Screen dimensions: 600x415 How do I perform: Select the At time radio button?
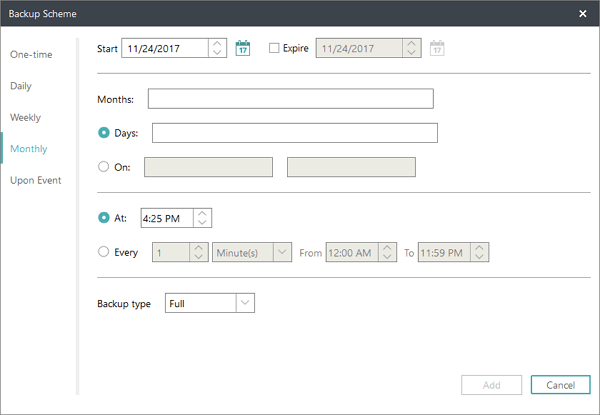tap(104, 218)
